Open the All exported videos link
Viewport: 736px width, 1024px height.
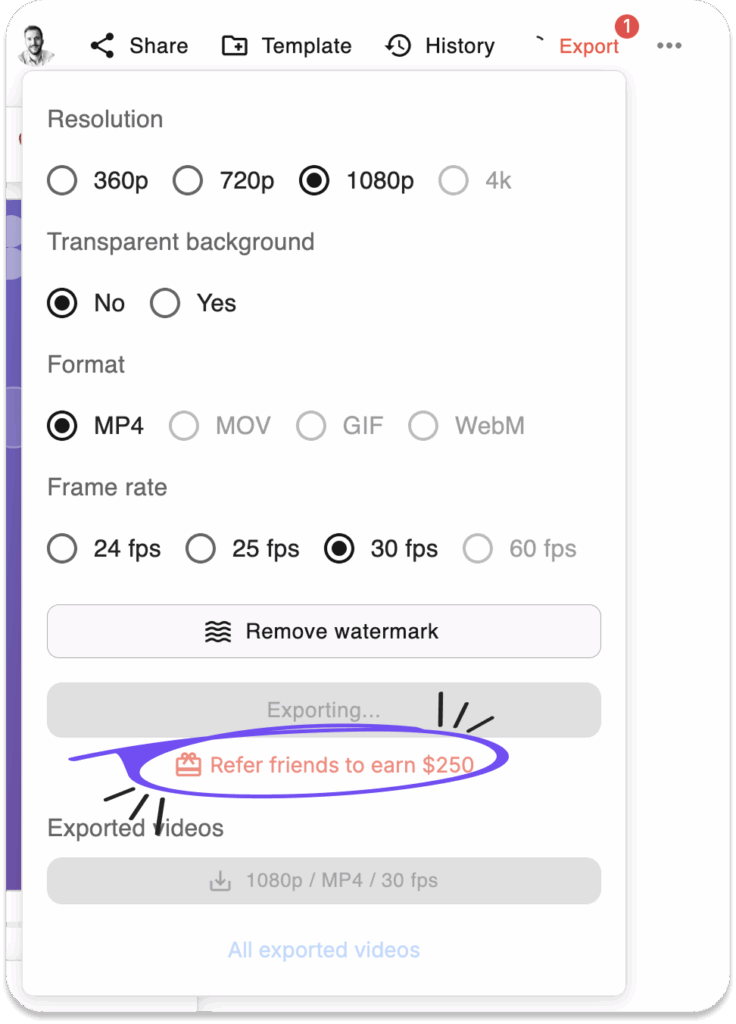(324, 950)
